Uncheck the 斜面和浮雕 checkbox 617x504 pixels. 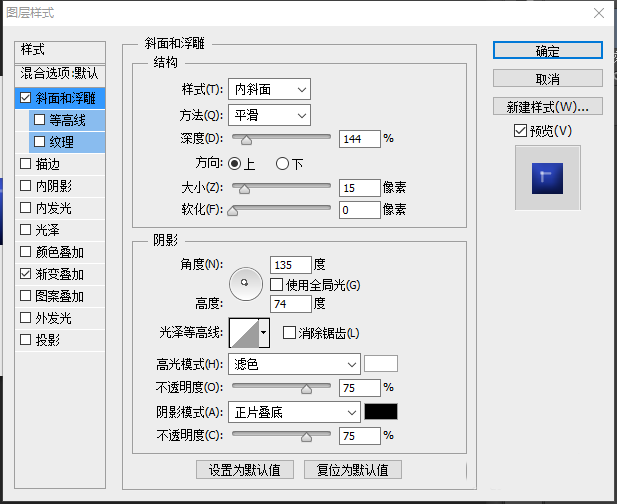(26, 98)
